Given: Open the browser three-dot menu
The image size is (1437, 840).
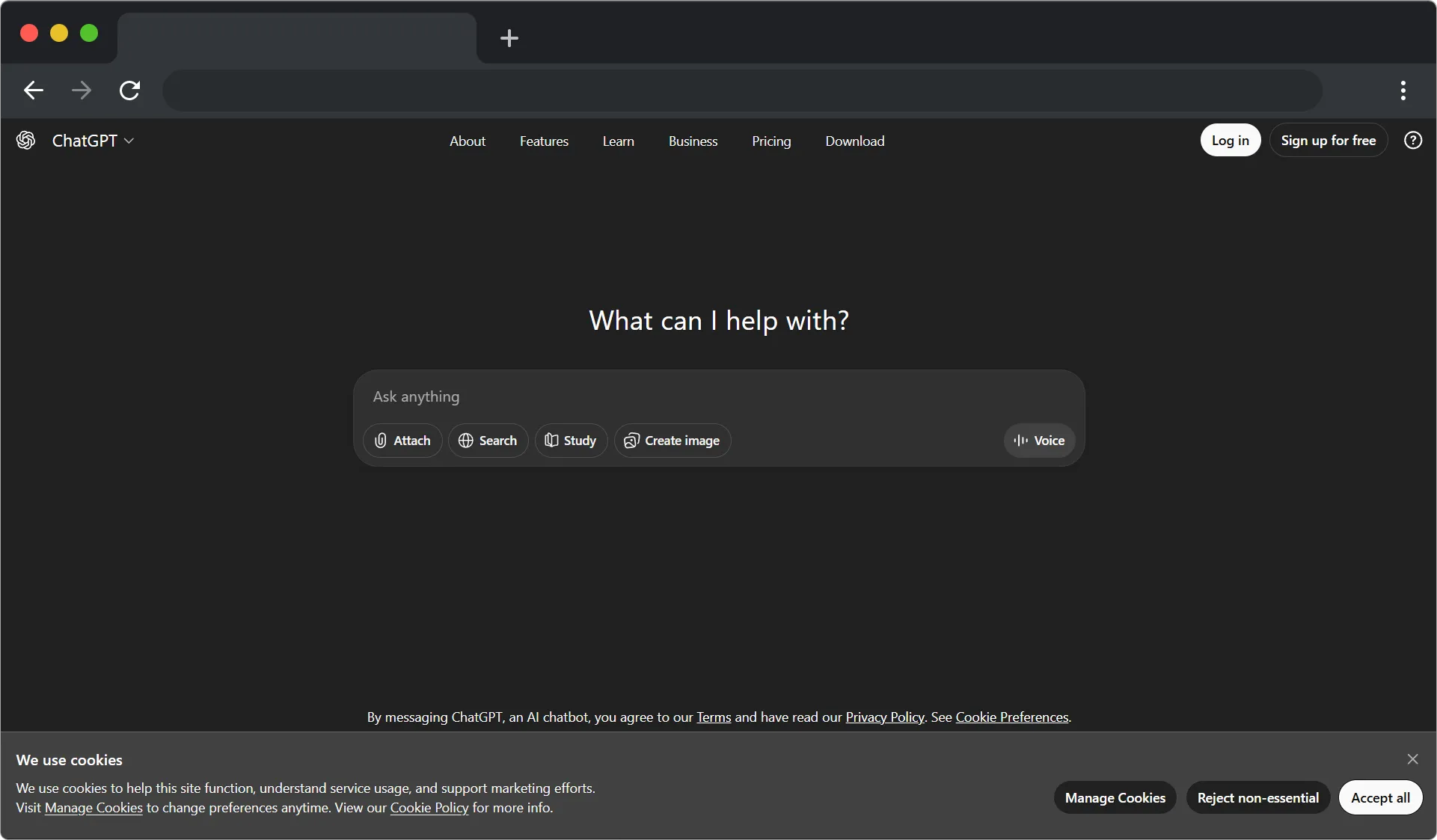Looking at the screenshot, I should (x=1403, y=91).
